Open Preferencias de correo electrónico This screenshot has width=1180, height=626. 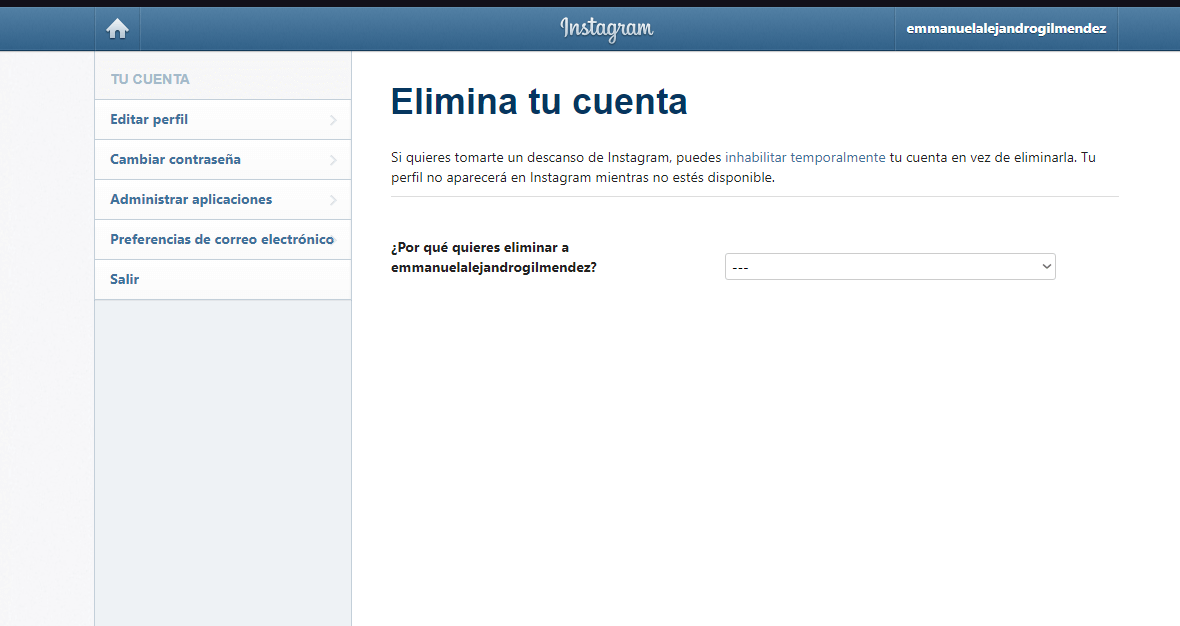(221, 239)
